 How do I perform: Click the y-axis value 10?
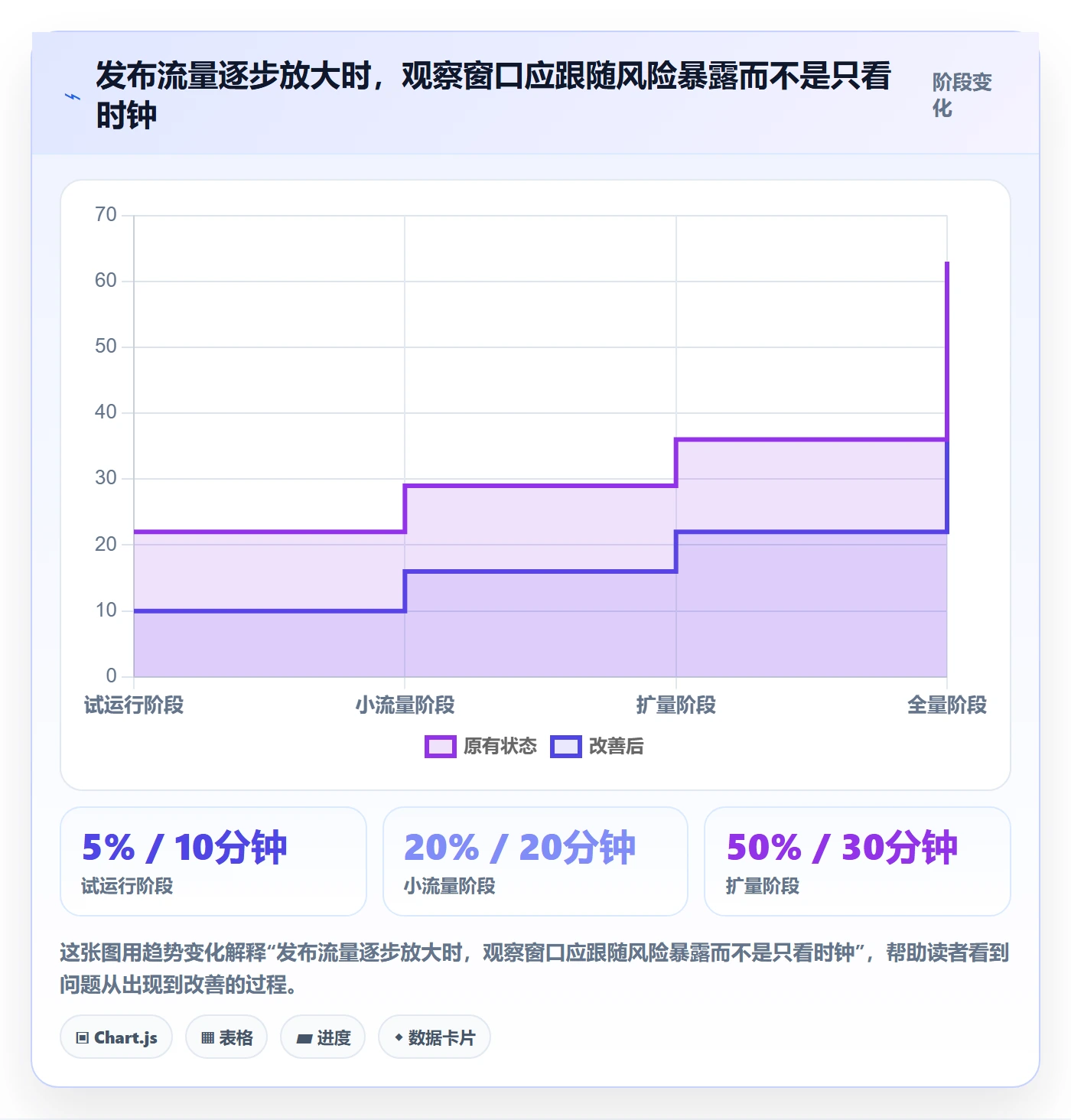click(x=106, y=610)
